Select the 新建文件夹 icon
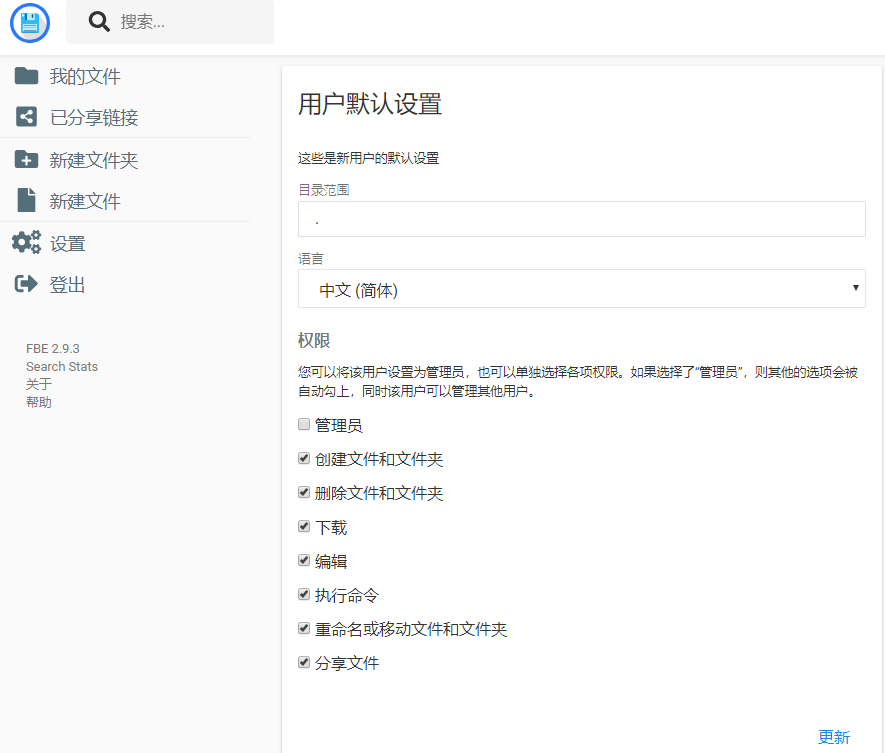This screenshot has height=753, width=885. (x=26, y=158)
